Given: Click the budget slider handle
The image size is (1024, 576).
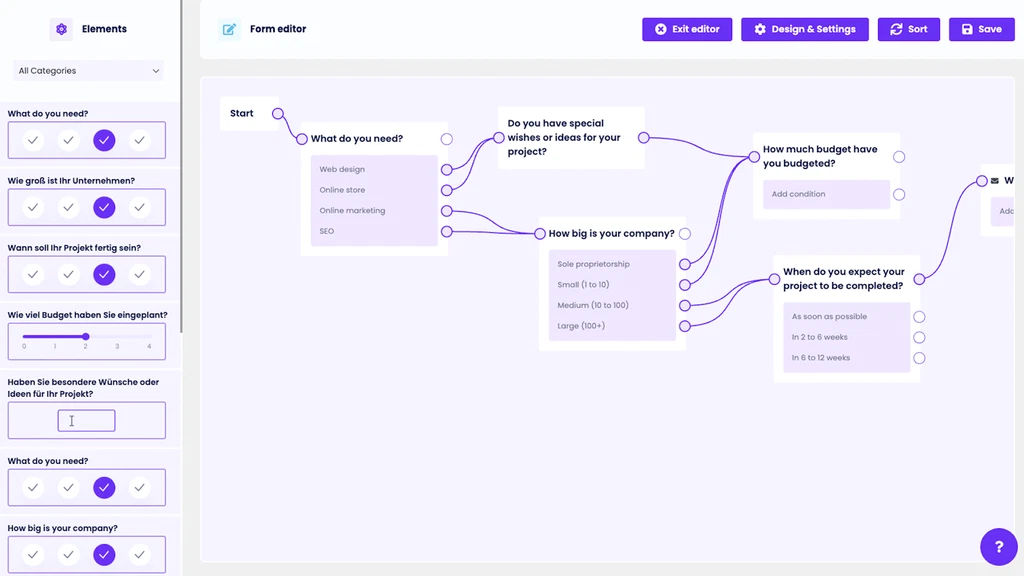Looking at the screenshot, I should [x=86, y=336].
